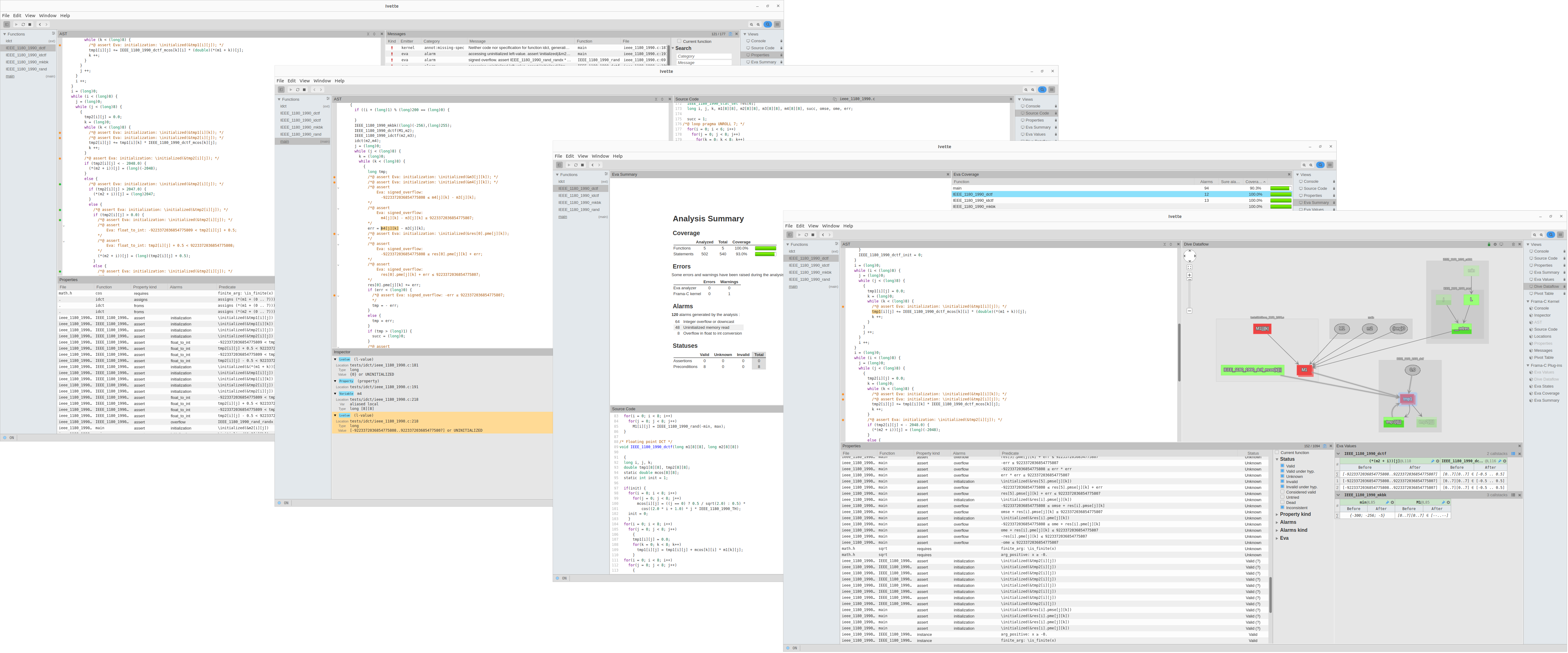Click the stop icon in front window toolbar
This screenshot has height=653, width=1568.
click(812, 235)
